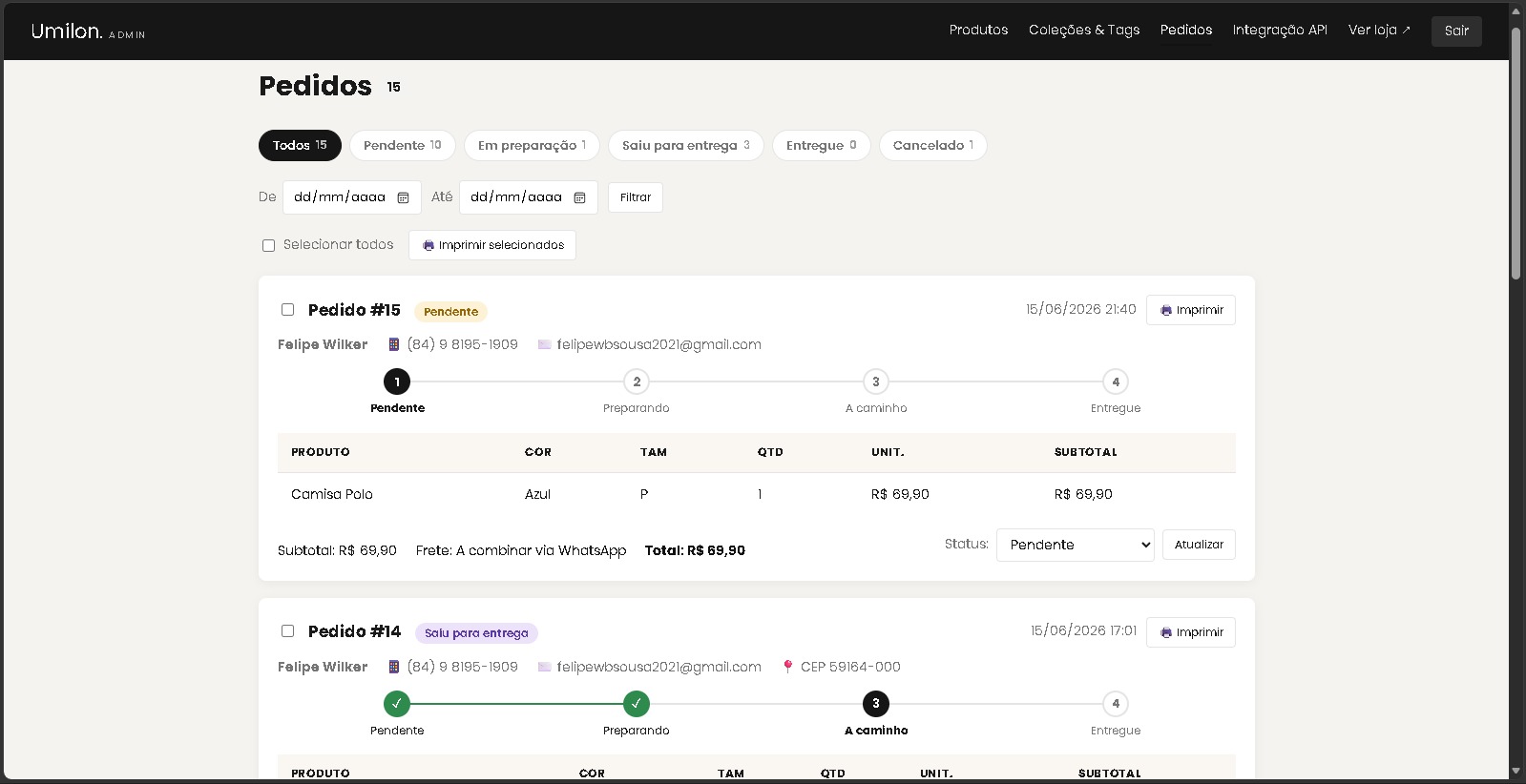The width and height of the screenshot is (1526, 784).
Task: Click step 2 Preparando circle in Pedido #15
Action: coord(637,382)
